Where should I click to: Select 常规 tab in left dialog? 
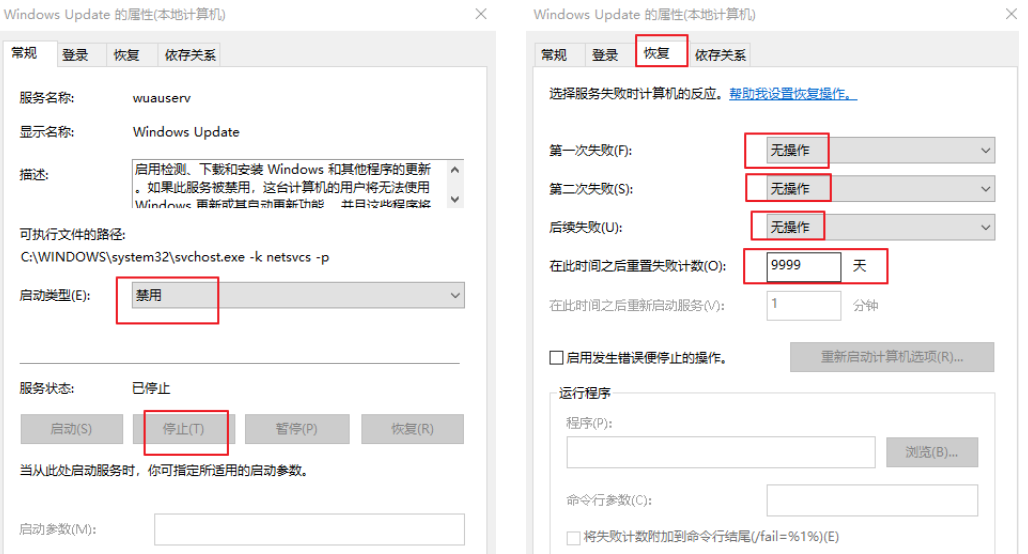point(24,53)
